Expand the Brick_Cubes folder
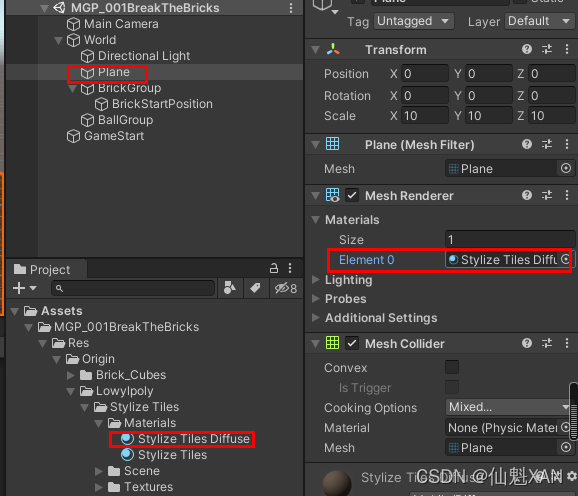Viewport: 578px width, 496px height. tap(70, 375)
